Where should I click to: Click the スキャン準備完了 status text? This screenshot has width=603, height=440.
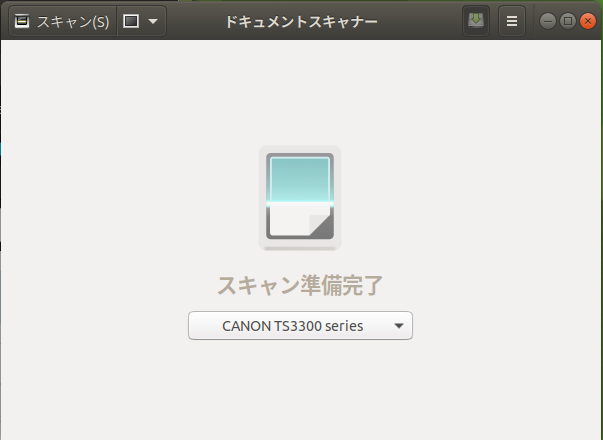pos(300,285)
